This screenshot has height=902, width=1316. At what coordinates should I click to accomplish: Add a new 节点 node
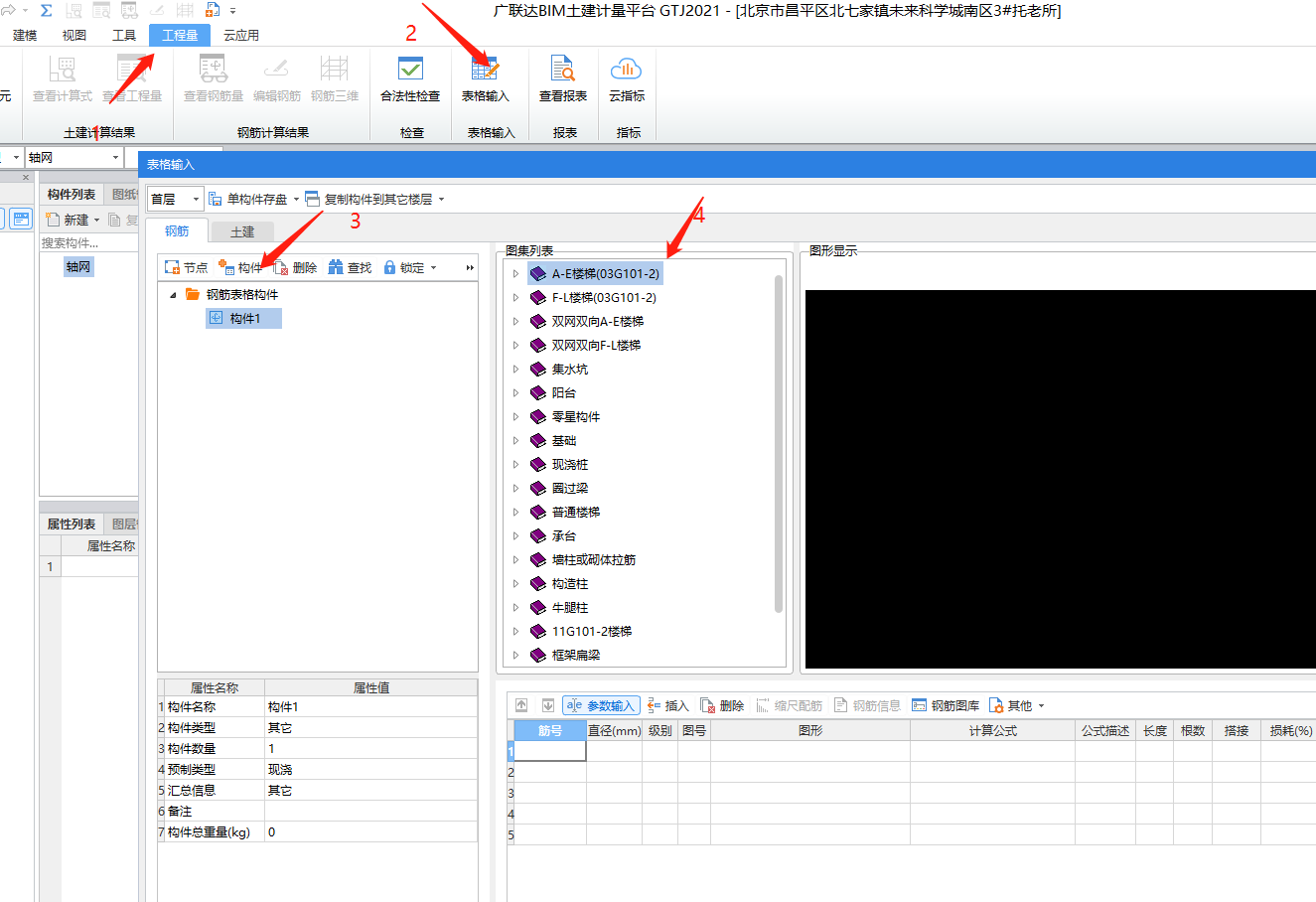point(186,267)
